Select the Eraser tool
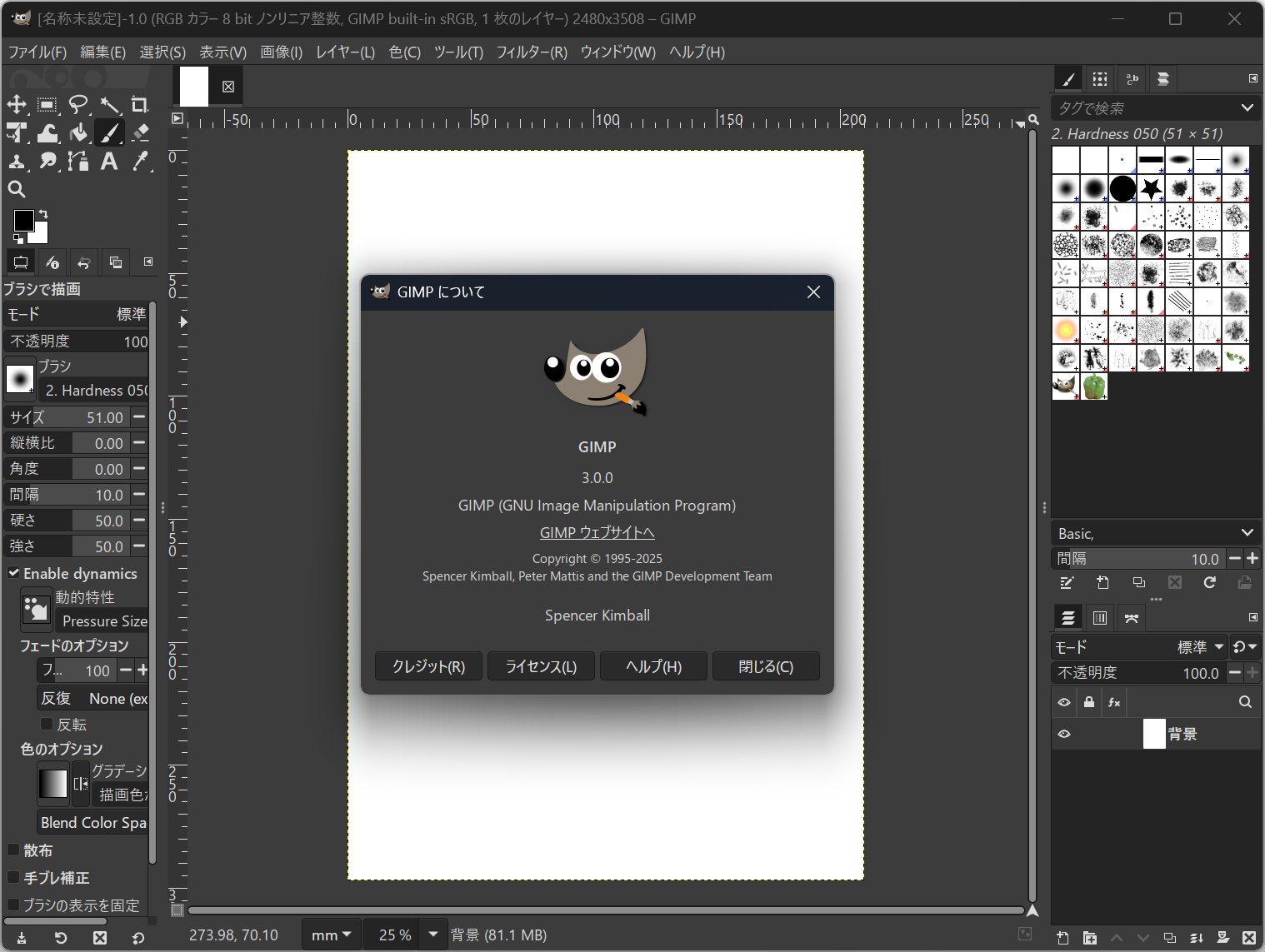The width and height of the screenshot is (1265, 952). pos(140,132)
